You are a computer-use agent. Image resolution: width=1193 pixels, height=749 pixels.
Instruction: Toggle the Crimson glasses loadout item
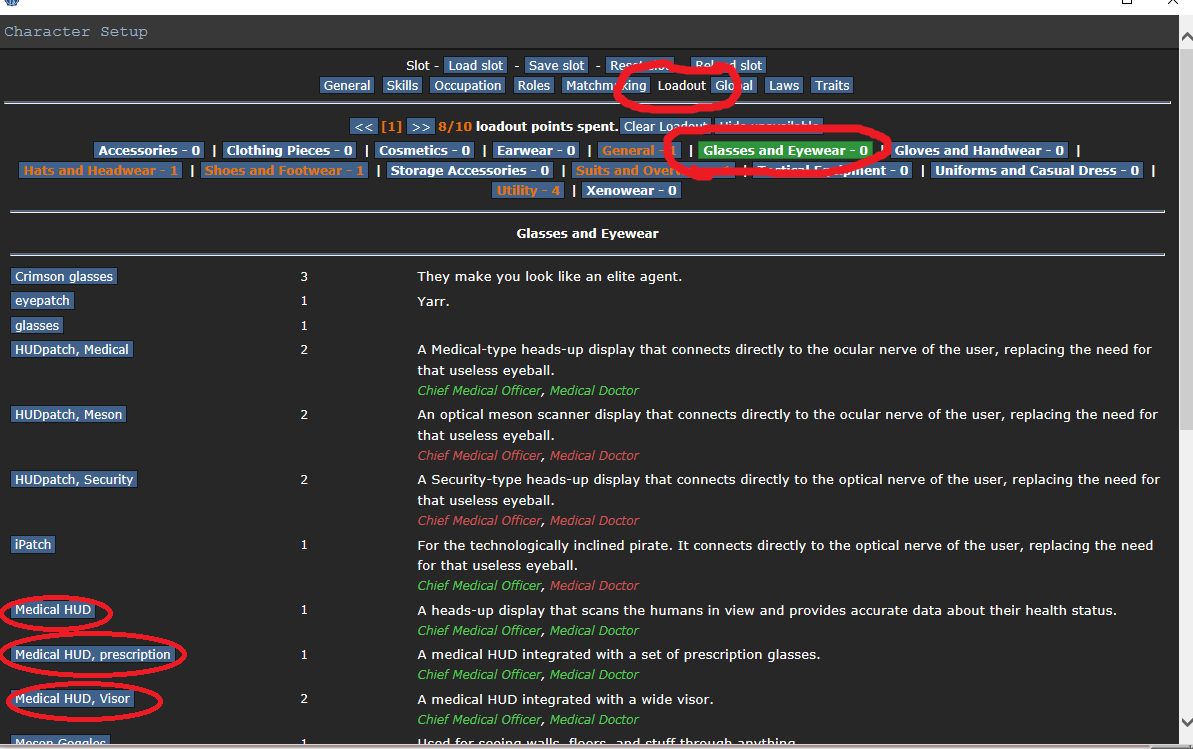click(x=64, y=276)
